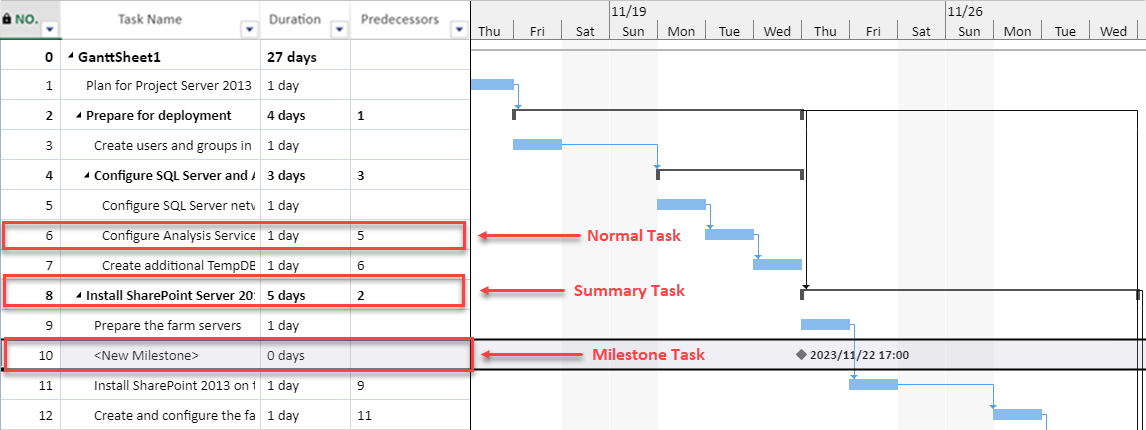Viewport: 1146px width, 430px height.
Task: Open the NO. column filter dropdown
Action: coord(50,29)
